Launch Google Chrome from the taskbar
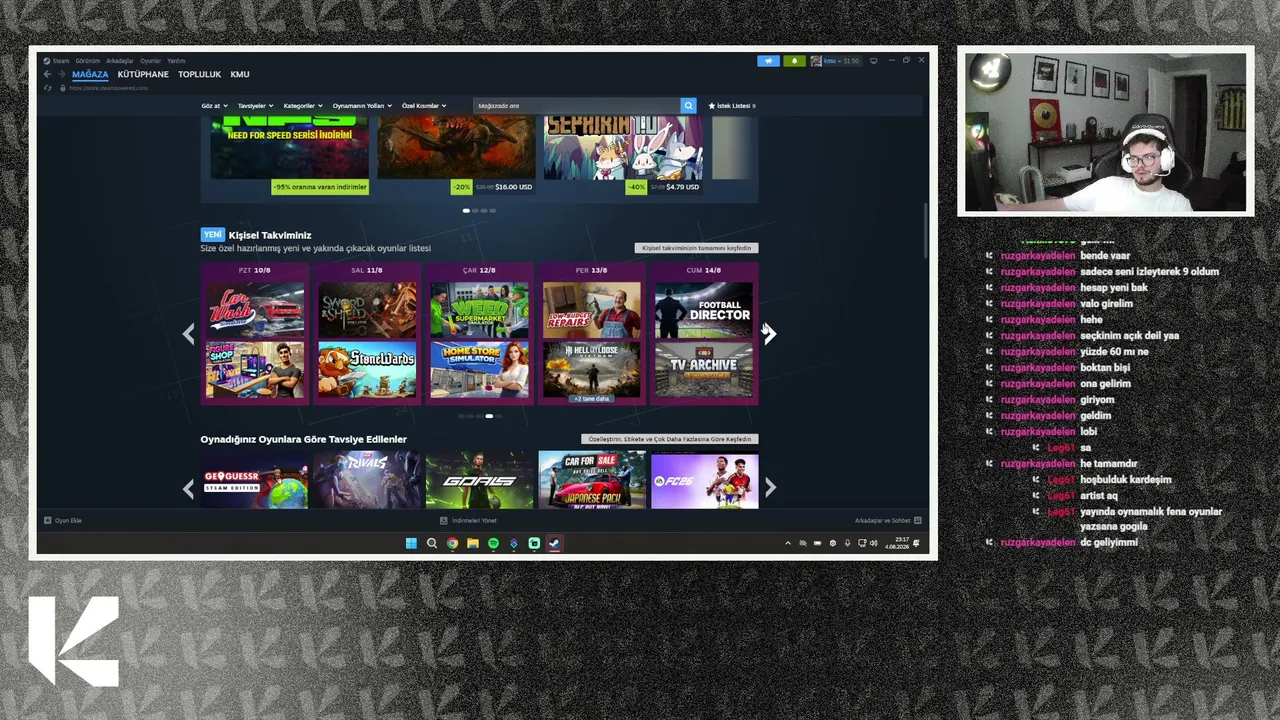Viewport: 1280px width, 720px height. 452,543
